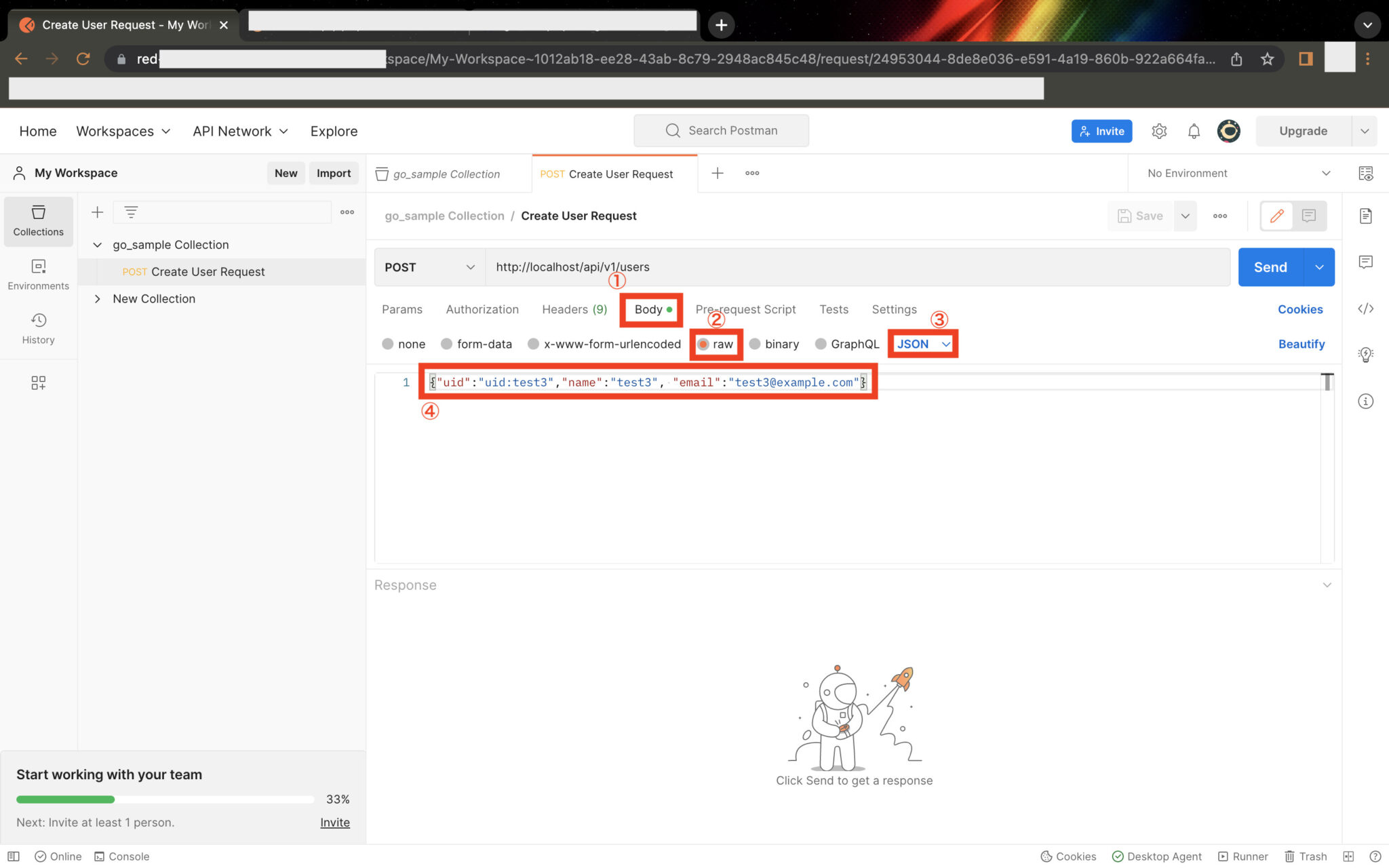Image resolution: width=1389 pixels, height=868 pixels.
Task: Switch to the Headers tab
Action: pyautogui.click(x=574, y=309)
